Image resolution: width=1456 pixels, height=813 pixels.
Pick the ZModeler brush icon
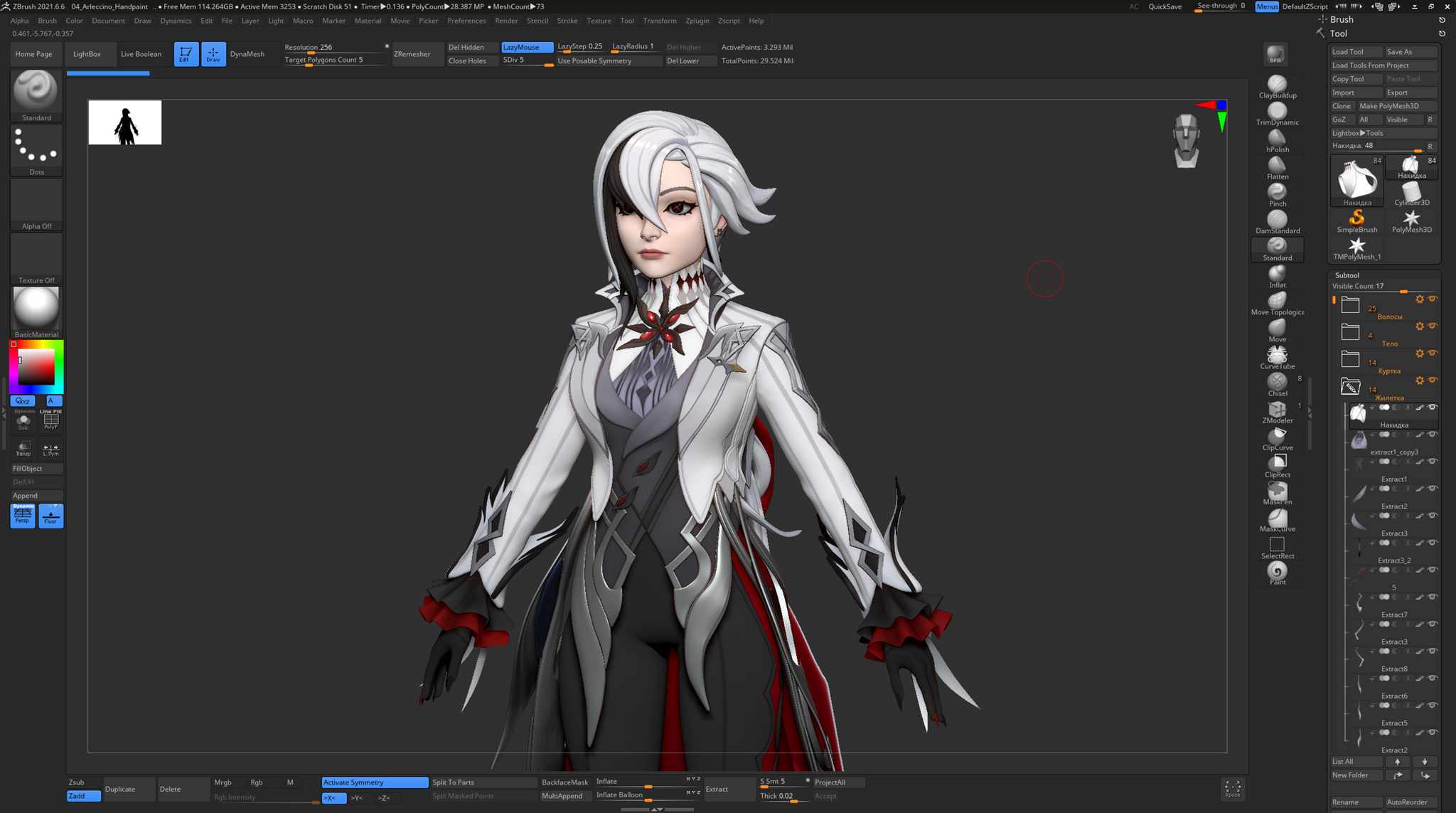click(1277, 410)
